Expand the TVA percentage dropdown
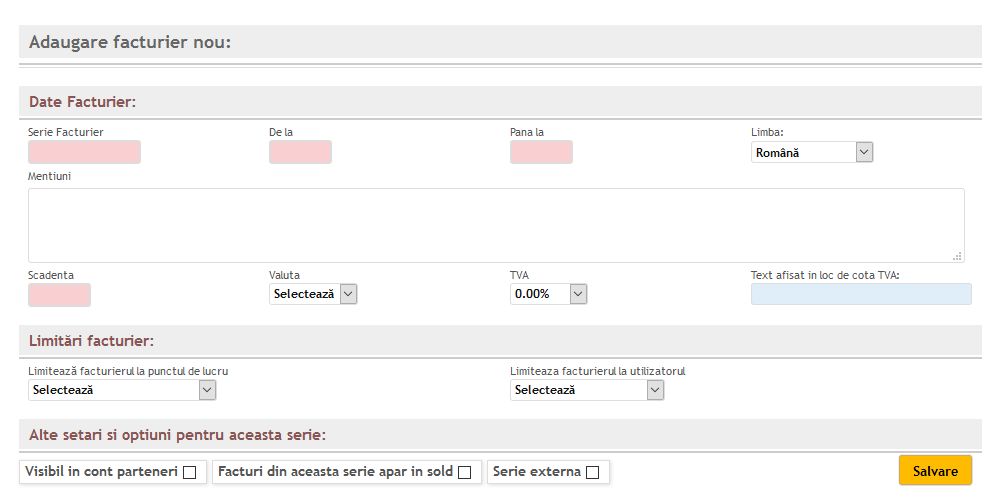This screenshot has width=1002, height=497. 548,294
